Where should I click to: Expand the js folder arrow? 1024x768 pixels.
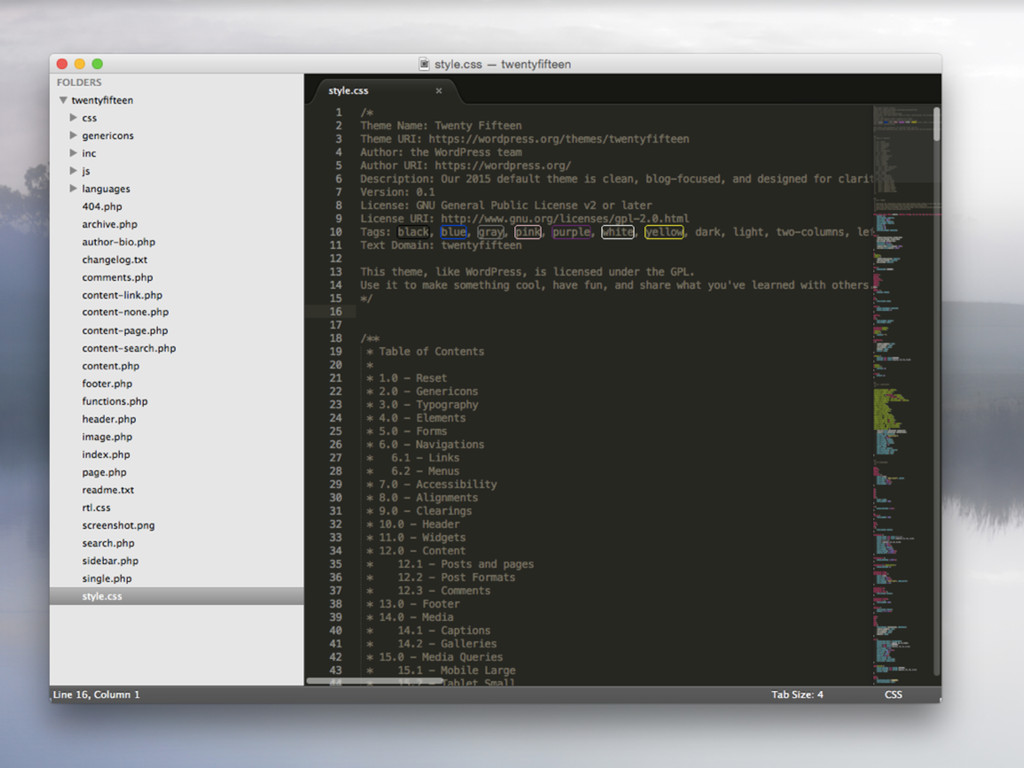(x=73, y=170)
